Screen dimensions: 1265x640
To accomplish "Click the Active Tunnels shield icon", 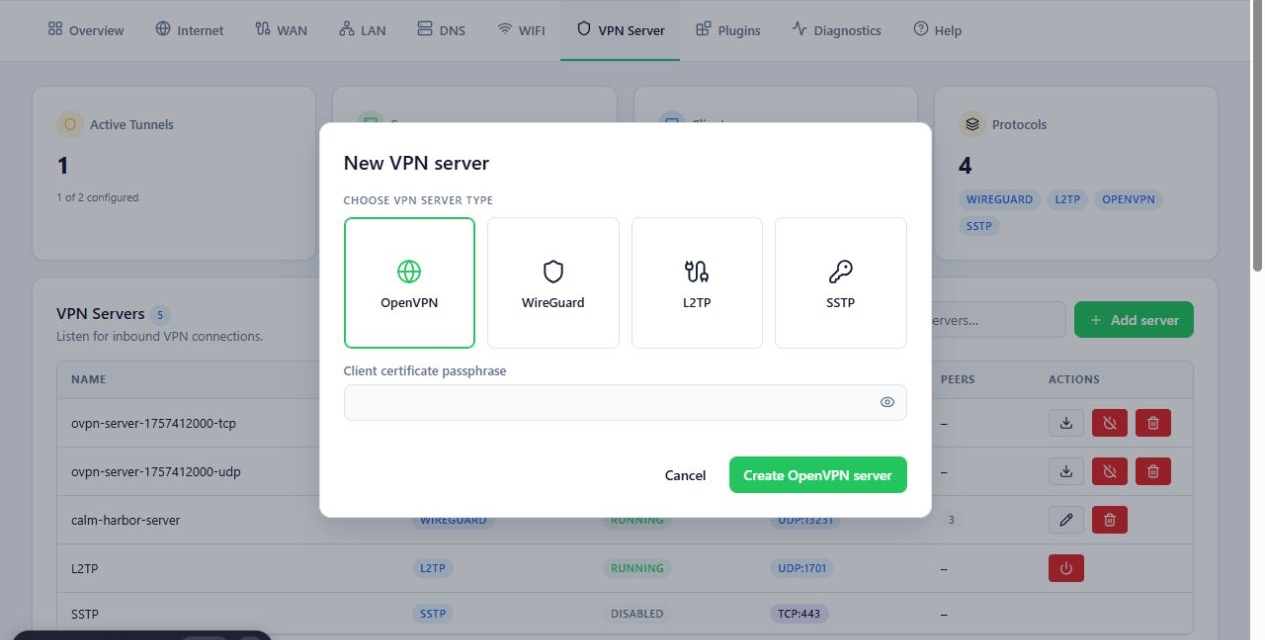I will [70, 125].
